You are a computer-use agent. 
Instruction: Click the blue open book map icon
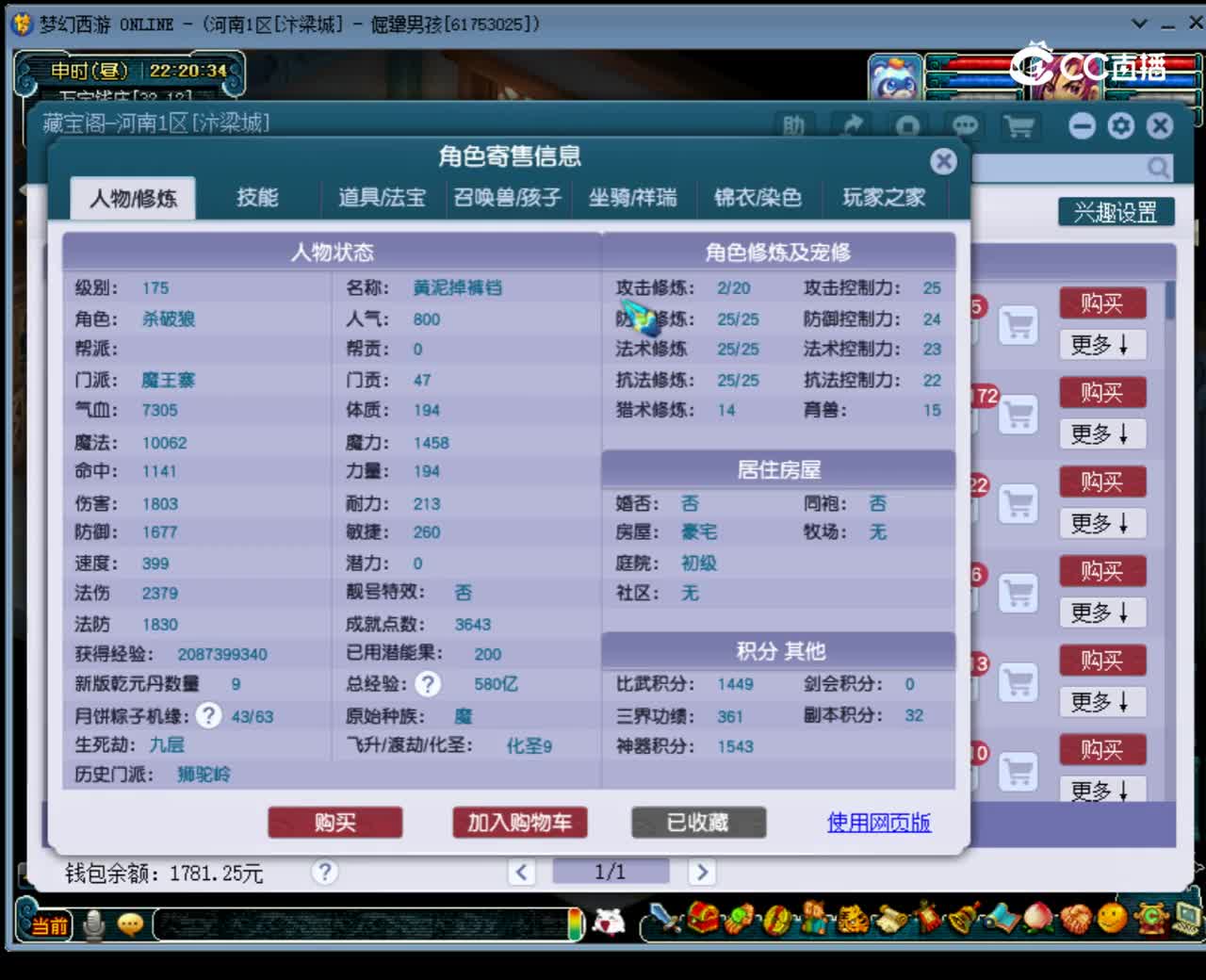pyautogui.click(x=1001, y=918)
